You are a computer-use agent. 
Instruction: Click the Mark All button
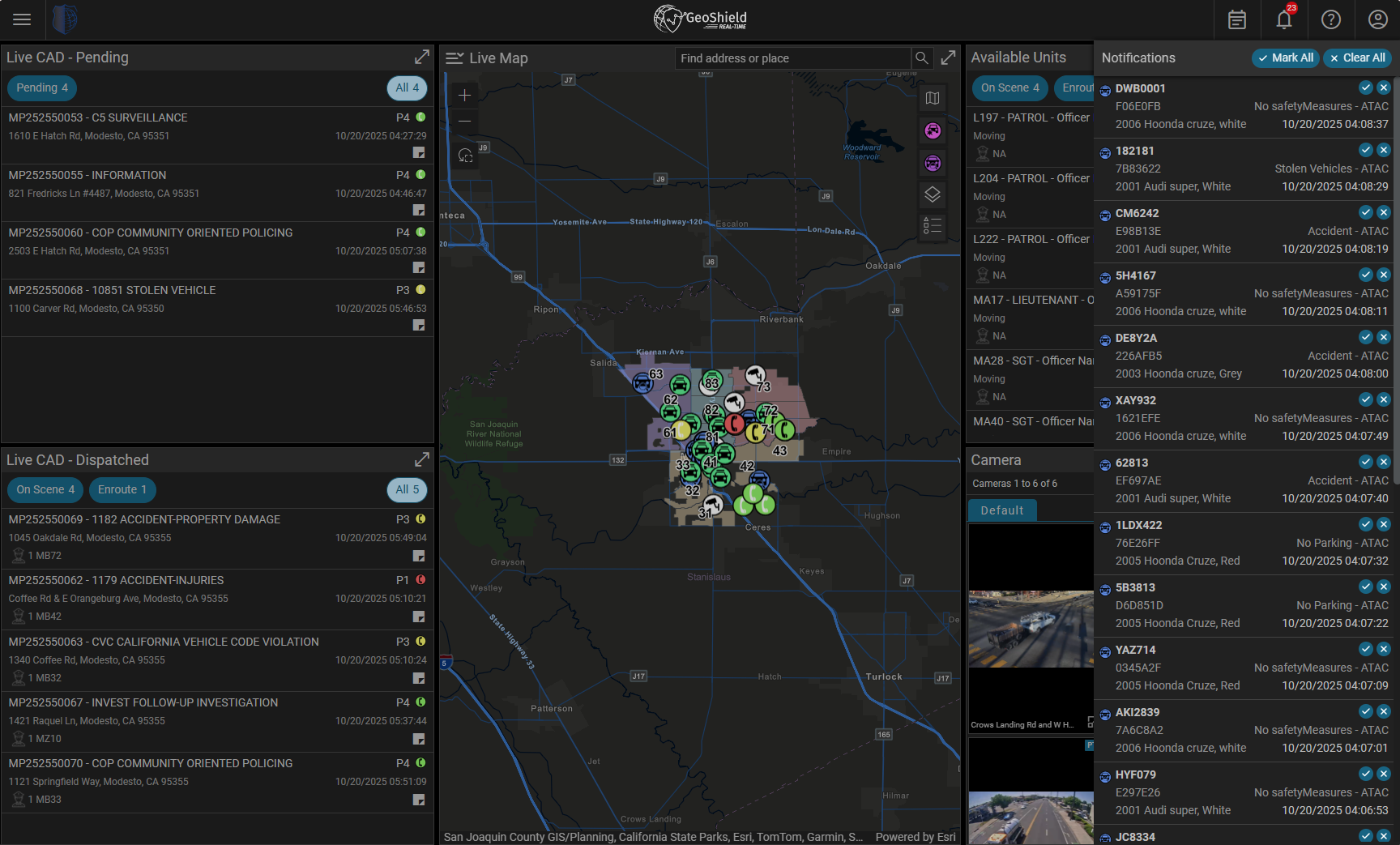1285,58
